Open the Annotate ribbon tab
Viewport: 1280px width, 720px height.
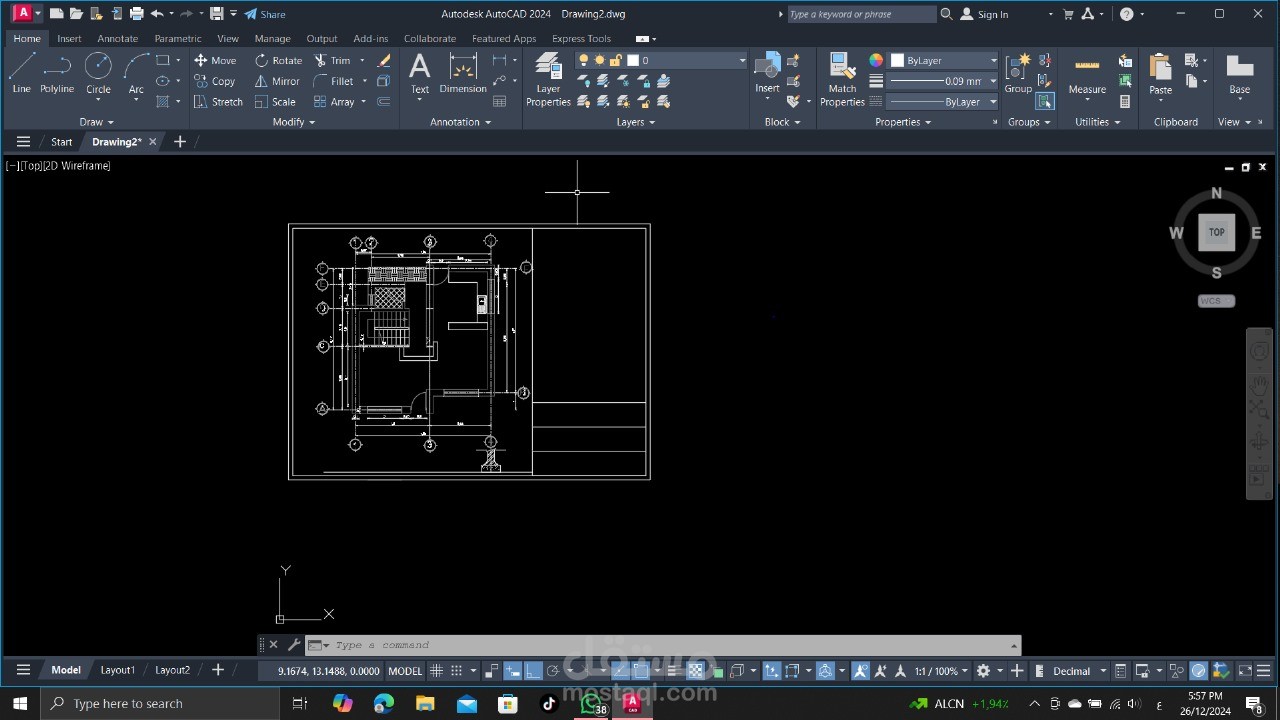118,39
